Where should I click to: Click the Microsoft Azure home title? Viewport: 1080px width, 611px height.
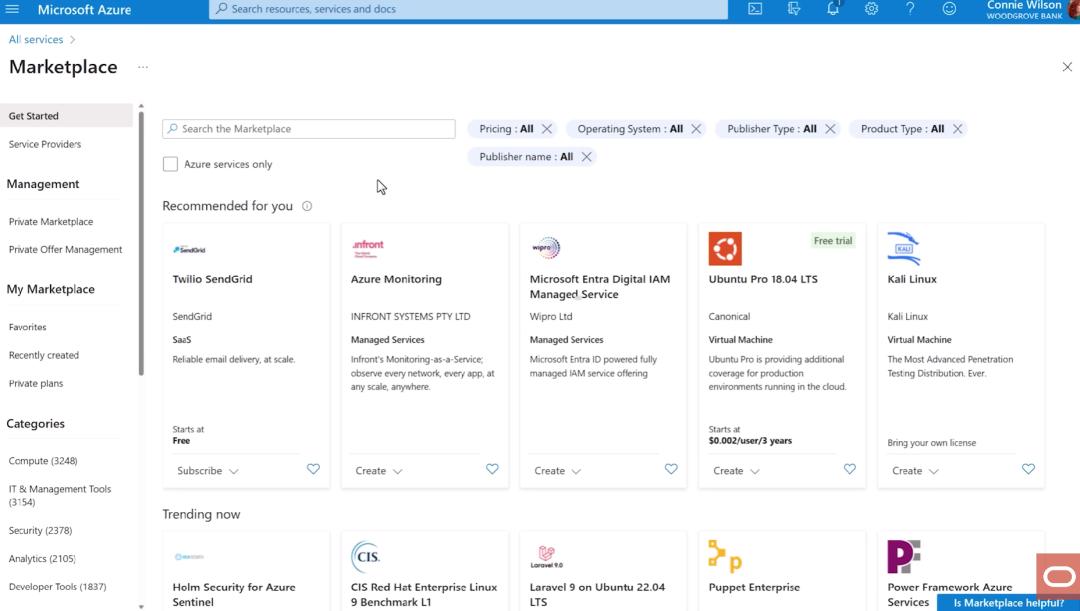[84, 10]
